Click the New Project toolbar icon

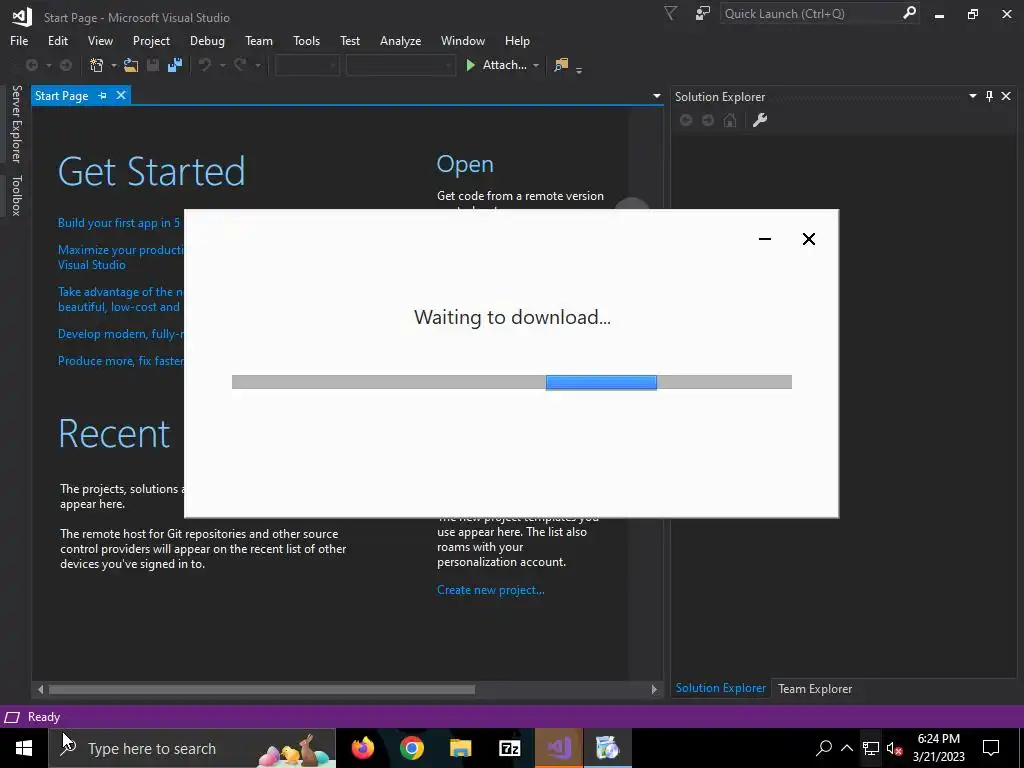tap(97, 65)
